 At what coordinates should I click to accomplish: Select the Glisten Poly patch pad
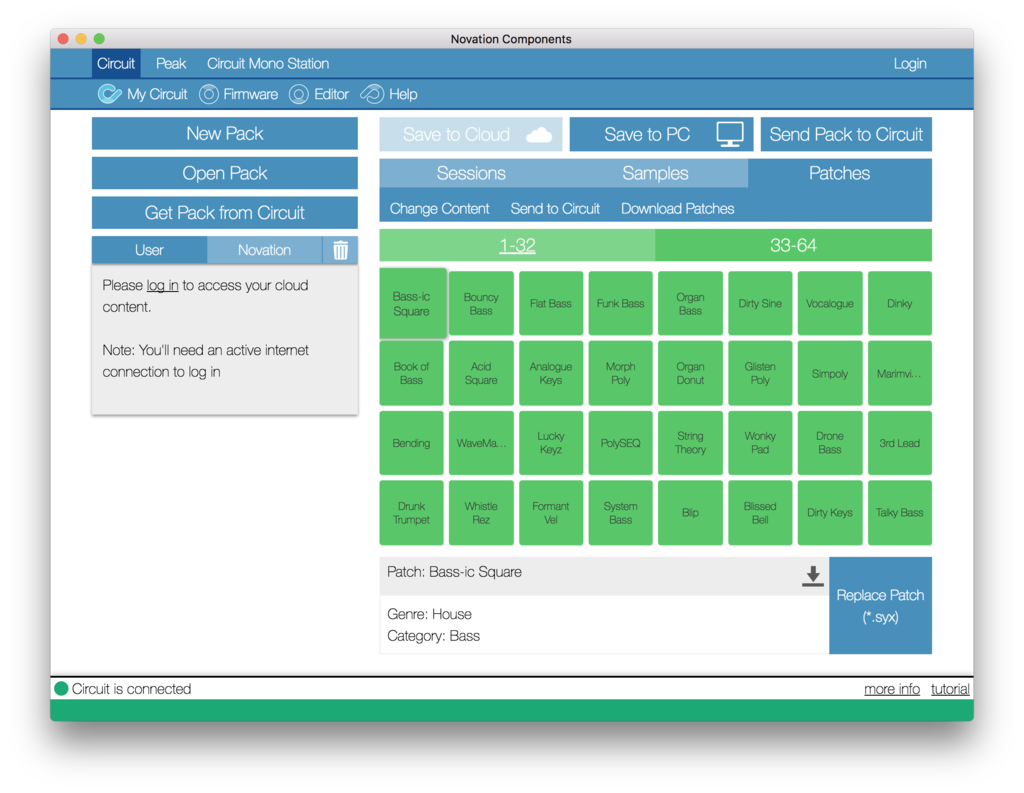[760, 373]
